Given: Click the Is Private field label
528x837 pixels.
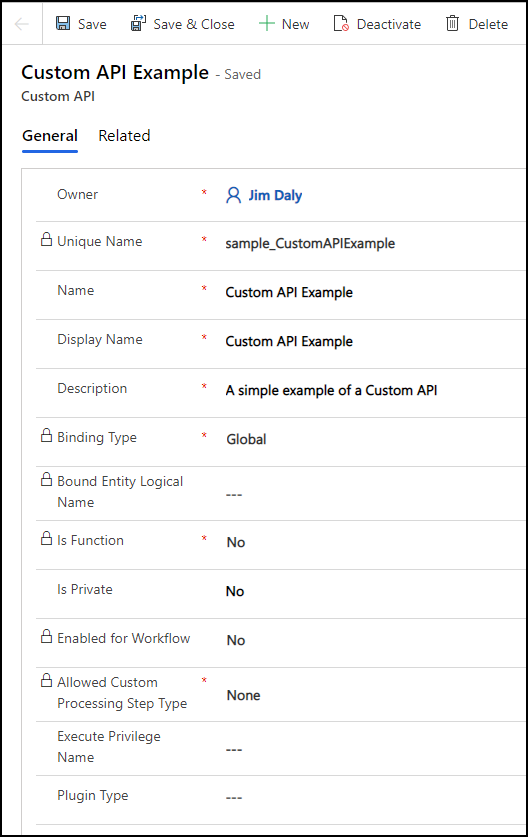Looking at the screenshot, I should point(85,589).
